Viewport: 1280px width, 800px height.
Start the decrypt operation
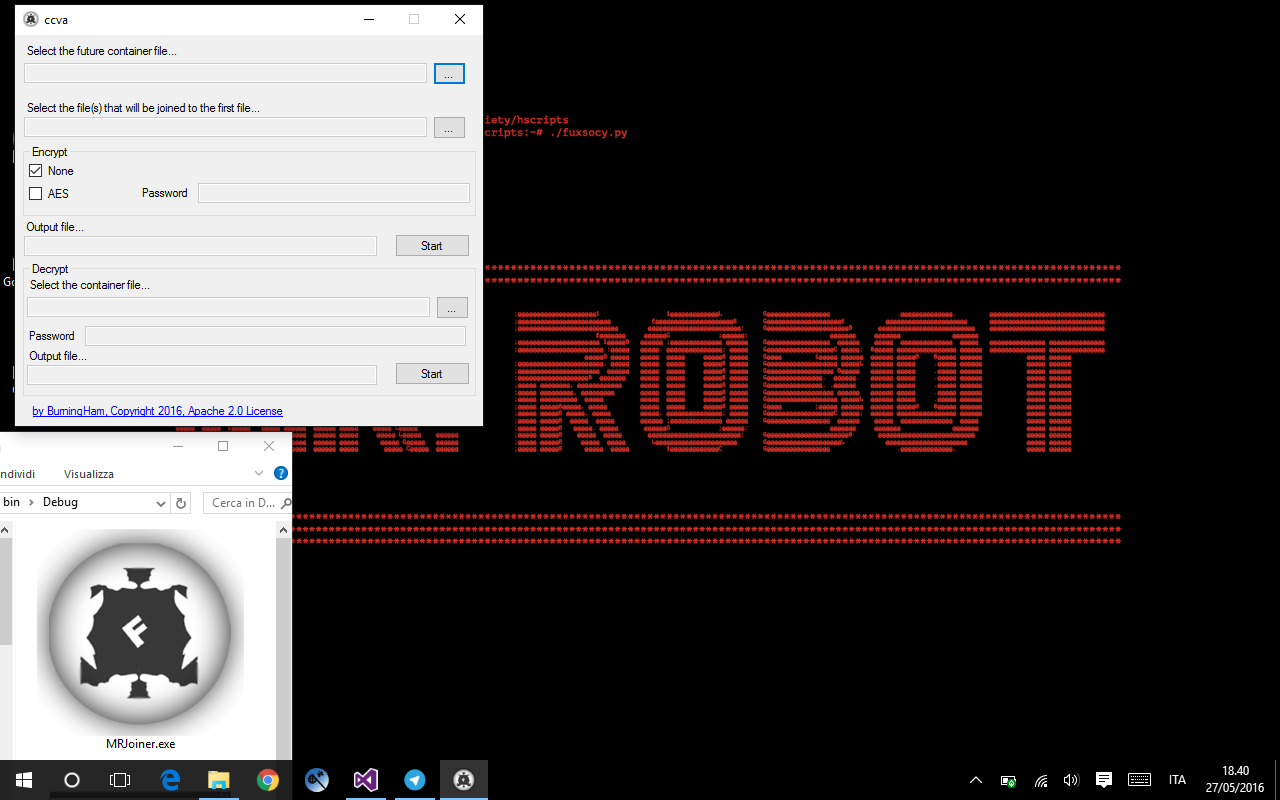pos(432,374)
